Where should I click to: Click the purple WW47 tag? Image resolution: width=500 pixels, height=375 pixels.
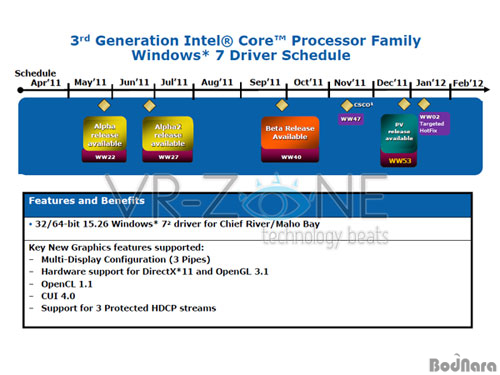pyautogui.click(x=351, y=119)
